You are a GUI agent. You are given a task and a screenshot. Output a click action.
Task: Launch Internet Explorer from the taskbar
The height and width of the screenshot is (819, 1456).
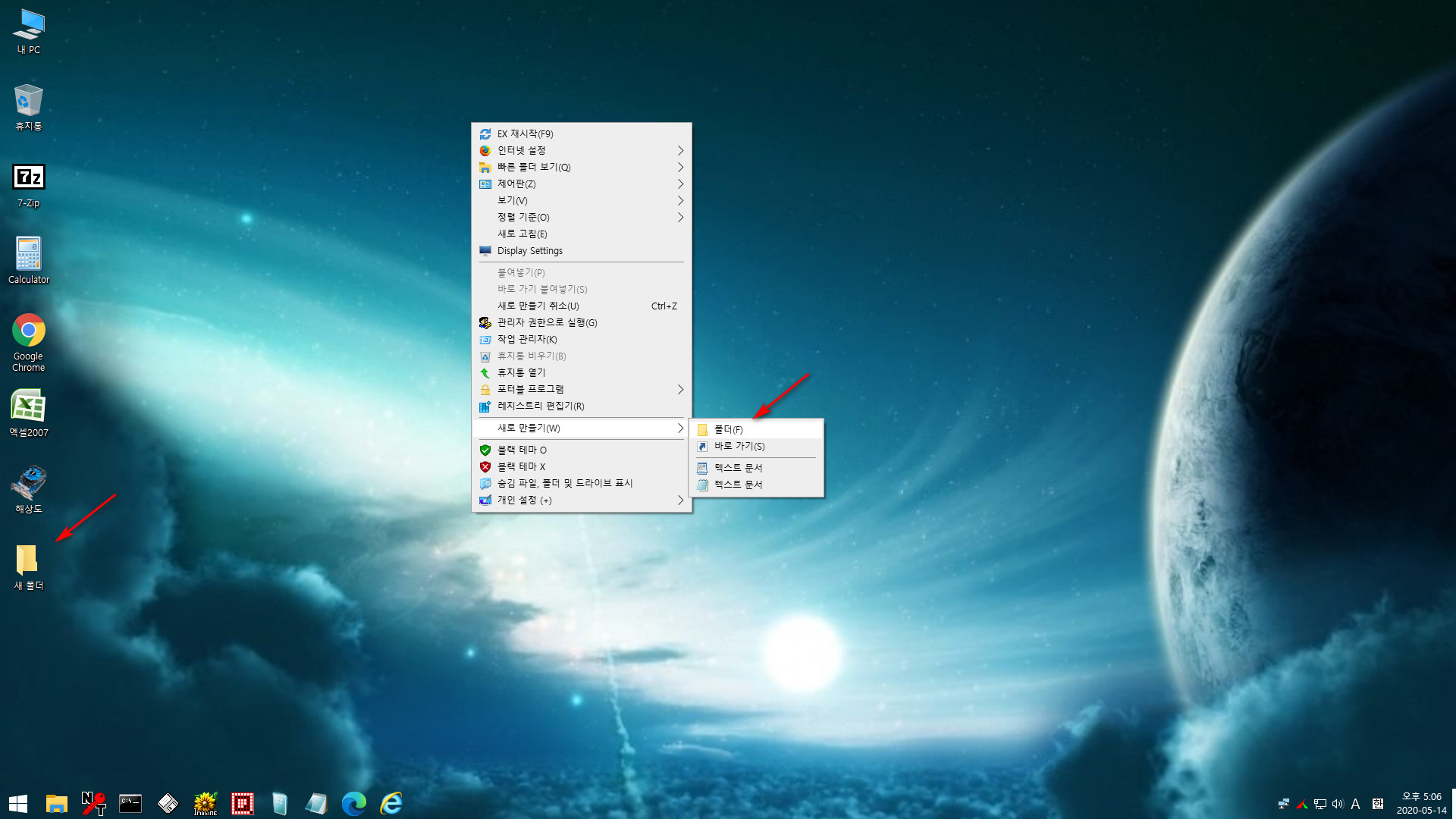tap(391, 803)
